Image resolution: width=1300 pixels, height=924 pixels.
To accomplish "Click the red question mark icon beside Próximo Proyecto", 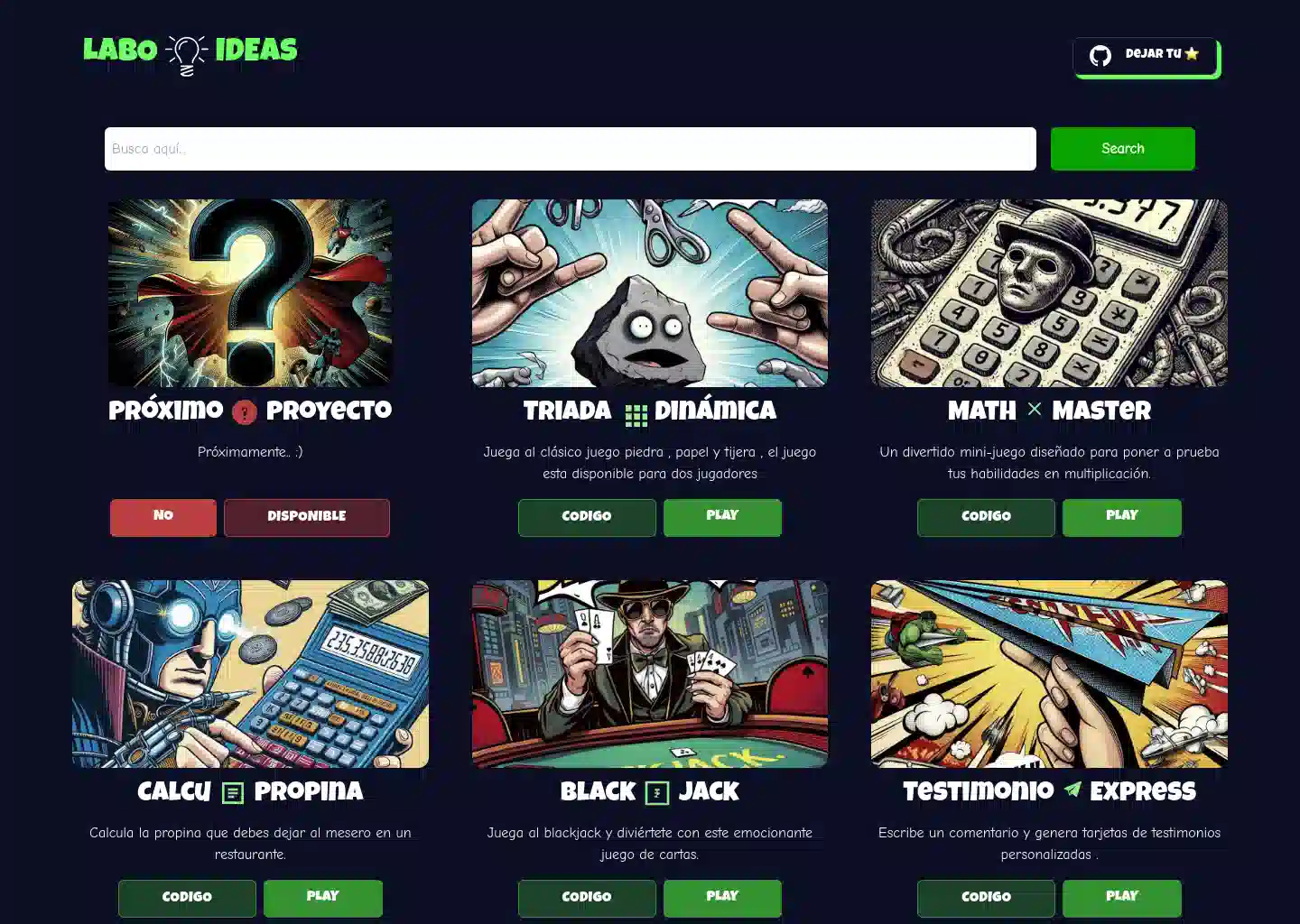I will [245, 412].
